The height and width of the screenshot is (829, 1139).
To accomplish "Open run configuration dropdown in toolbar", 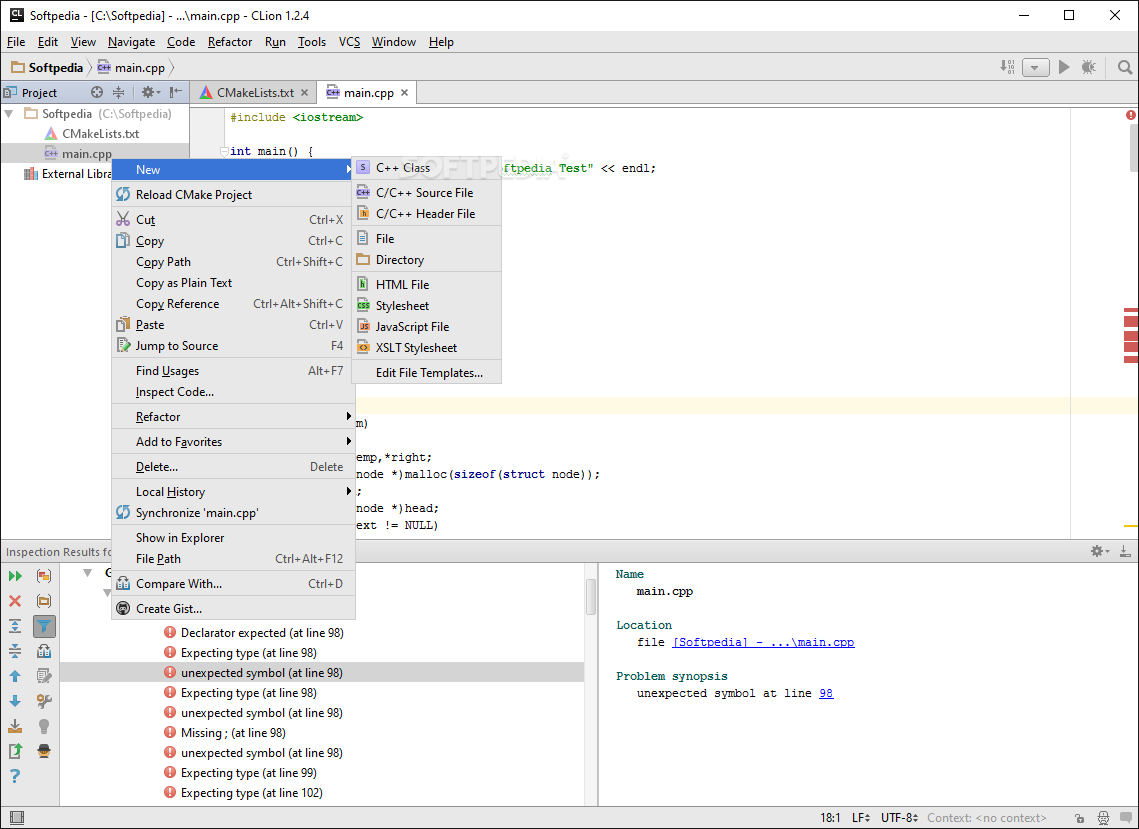I will pos(1035,68).
